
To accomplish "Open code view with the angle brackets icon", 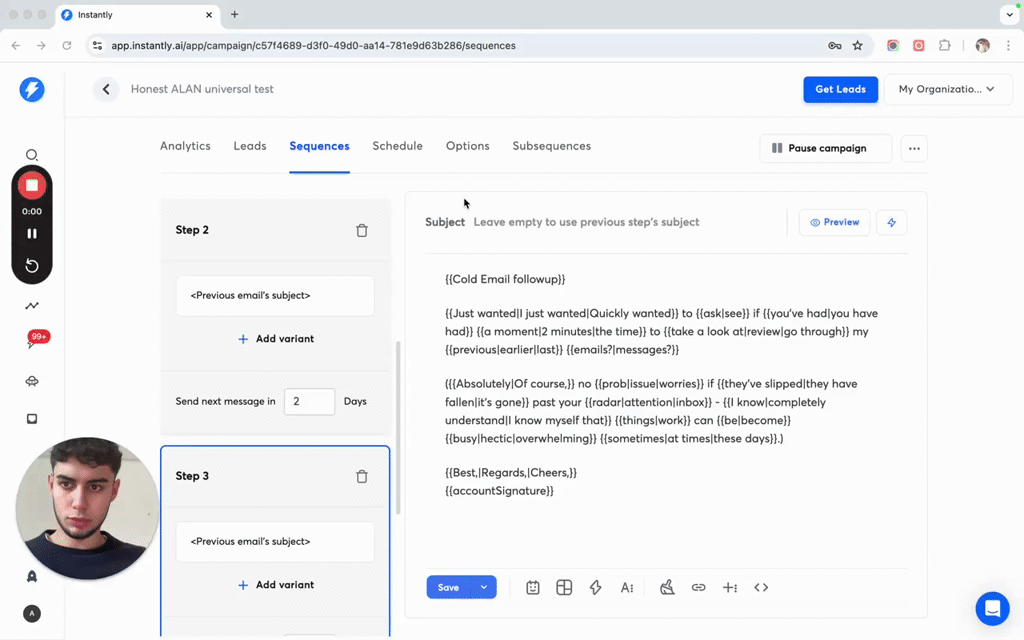I will 761,588.
